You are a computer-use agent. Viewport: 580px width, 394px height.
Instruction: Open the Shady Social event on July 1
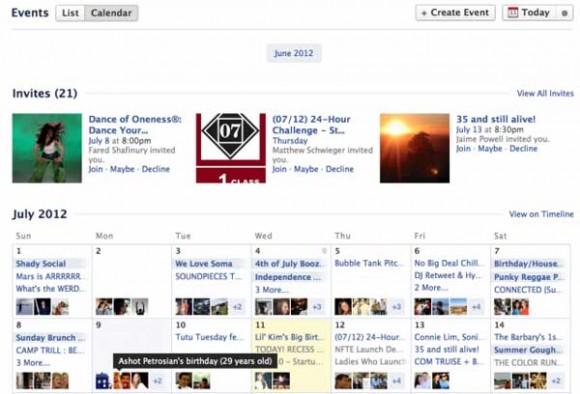(41, 264)
